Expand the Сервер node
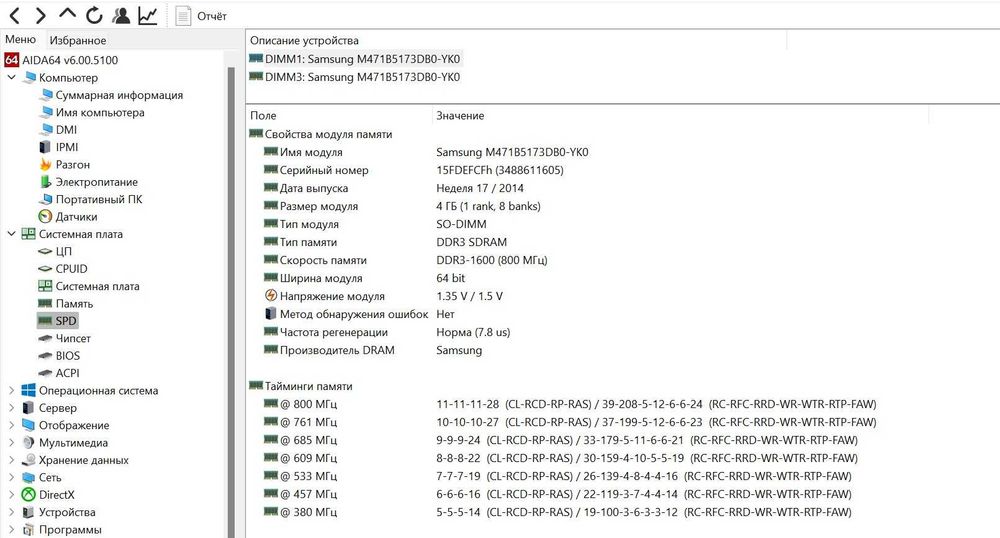 pyautogui.click(x=11, y=407)
